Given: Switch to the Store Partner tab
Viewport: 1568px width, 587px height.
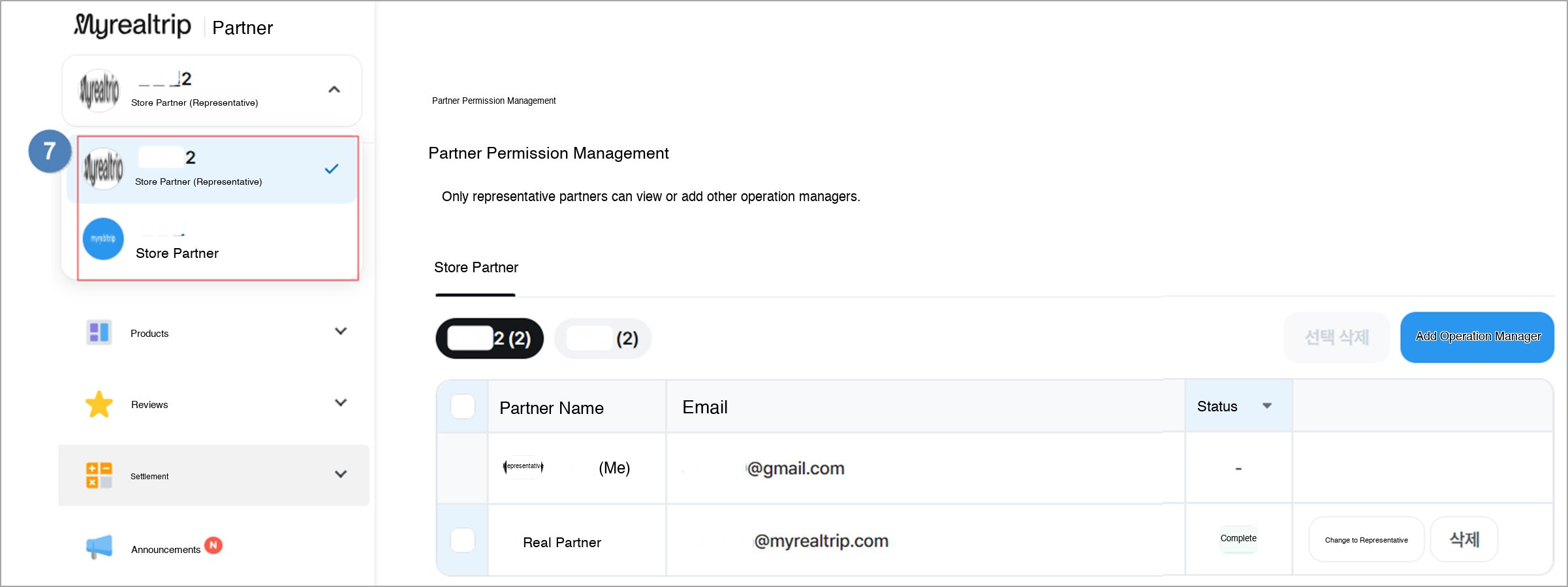Looking at the screenshot, I should point(476,268).
